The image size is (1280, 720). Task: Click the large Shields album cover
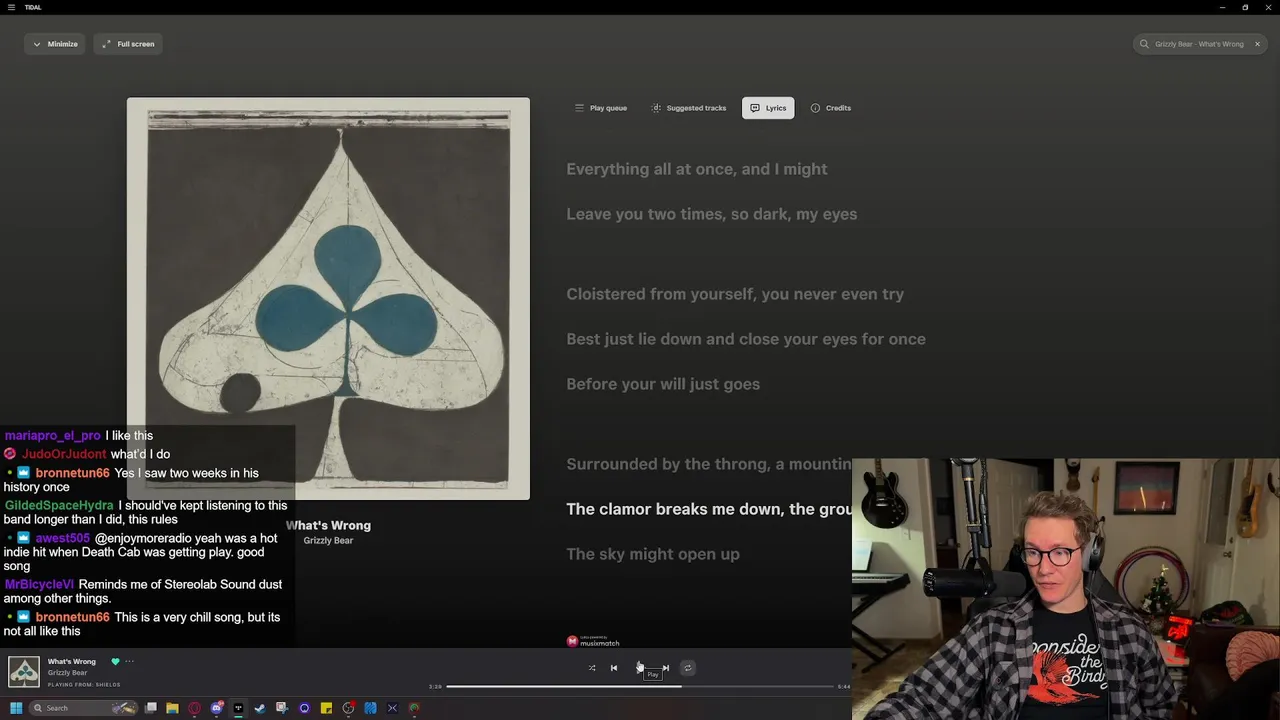point(328,298)
